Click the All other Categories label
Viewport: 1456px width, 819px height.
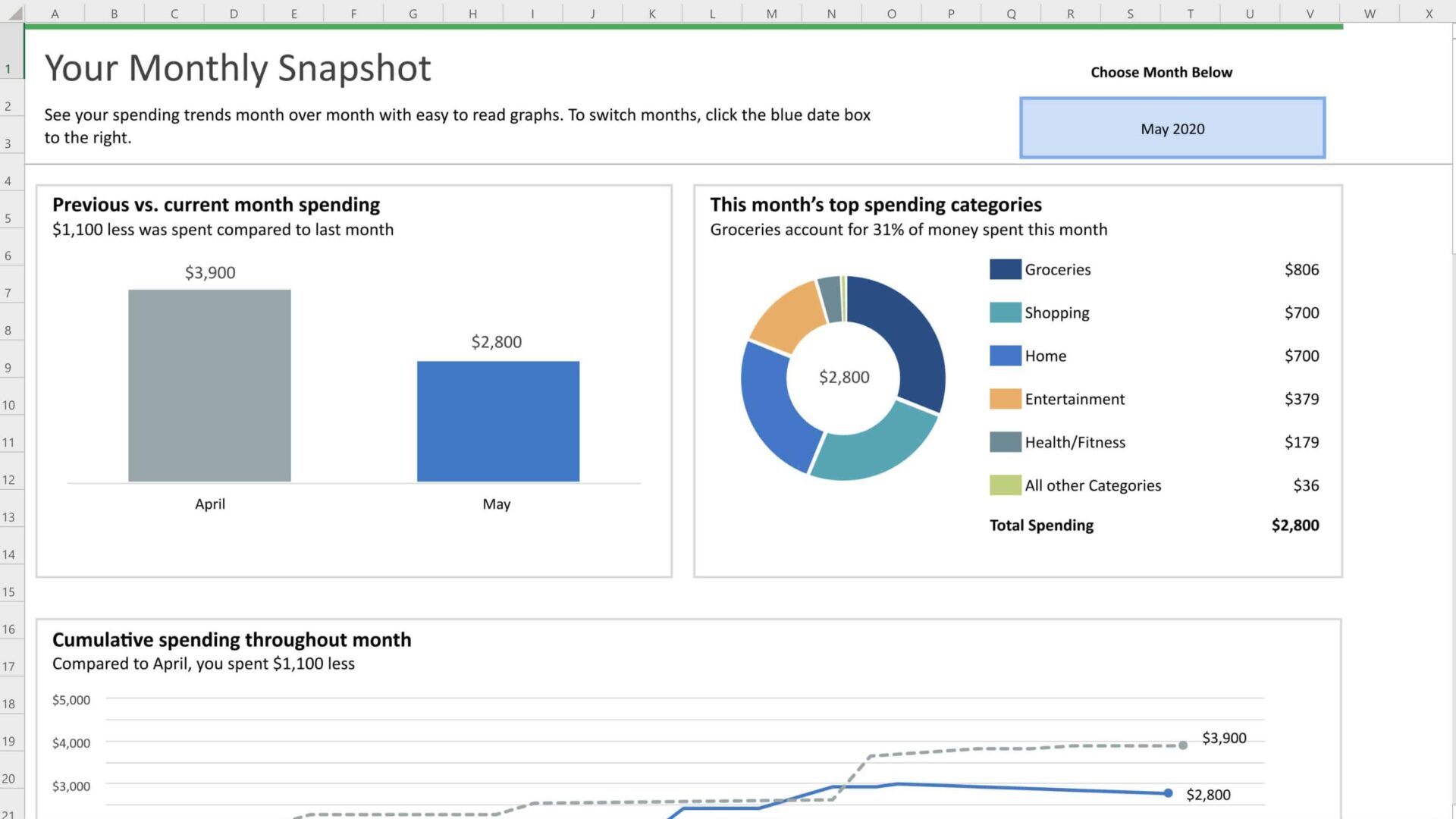[1093, 485]
